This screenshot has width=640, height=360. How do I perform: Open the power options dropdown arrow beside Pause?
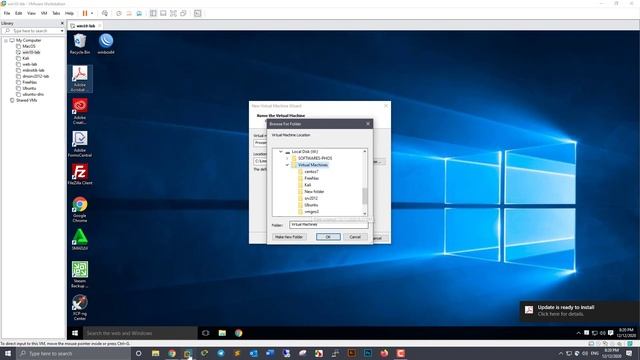pyautogui.click(x=92, y=13)
